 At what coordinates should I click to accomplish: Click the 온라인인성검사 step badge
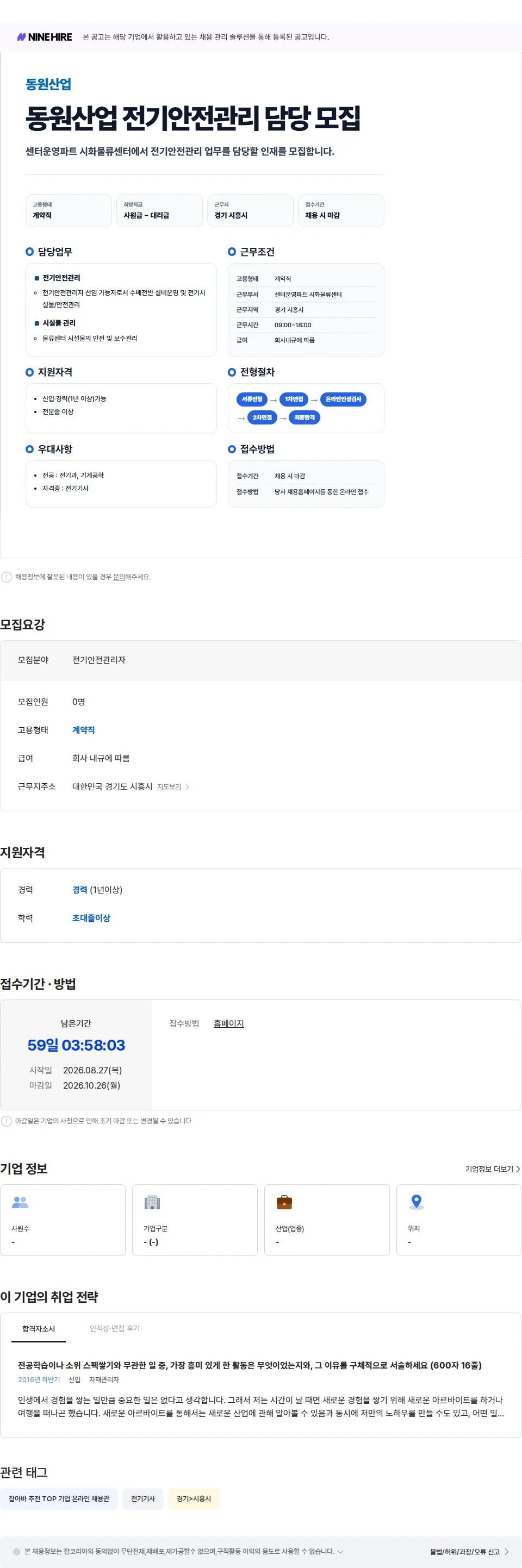tap(343, 399)
